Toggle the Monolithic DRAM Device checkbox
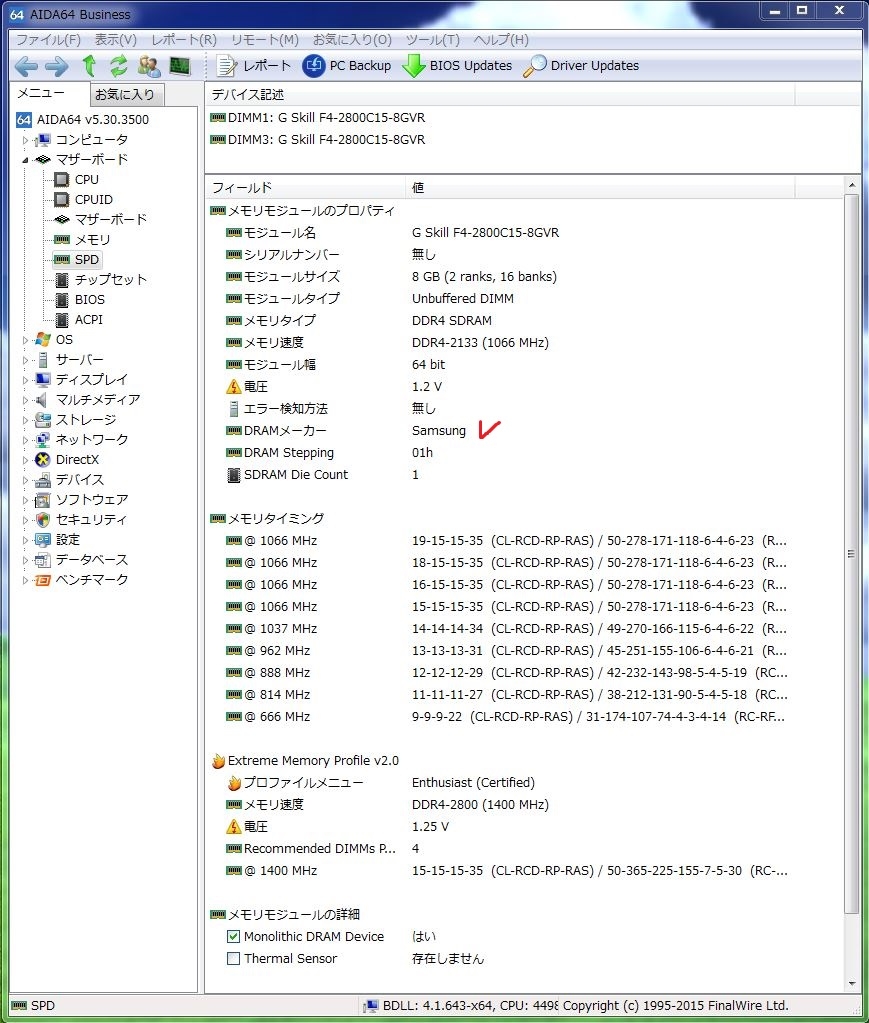Screen dimensions: 869x1023 (233, 937)
